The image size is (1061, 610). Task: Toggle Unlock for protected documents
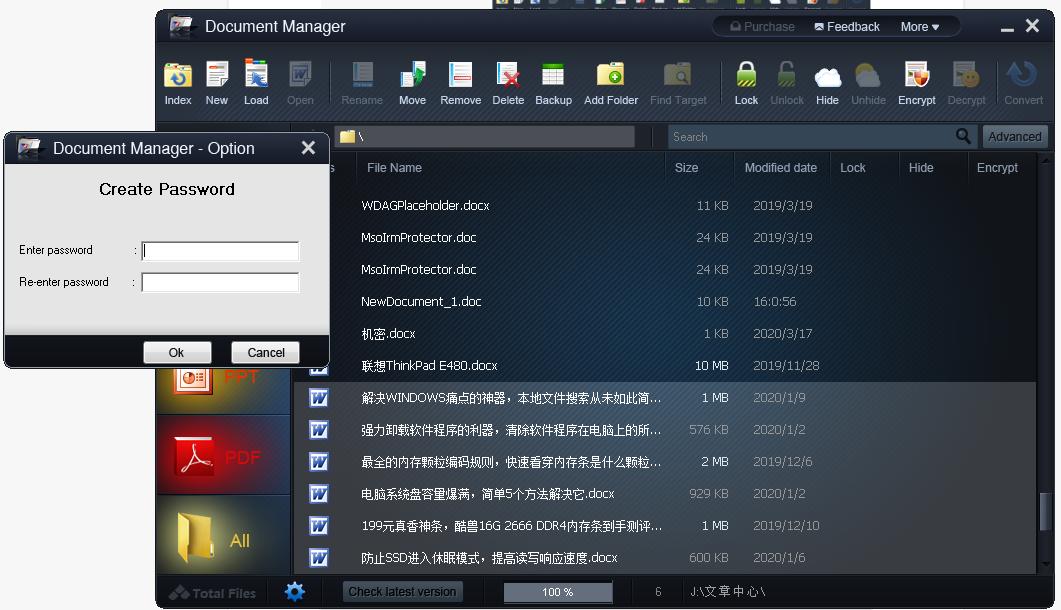(x=786, y=82)
